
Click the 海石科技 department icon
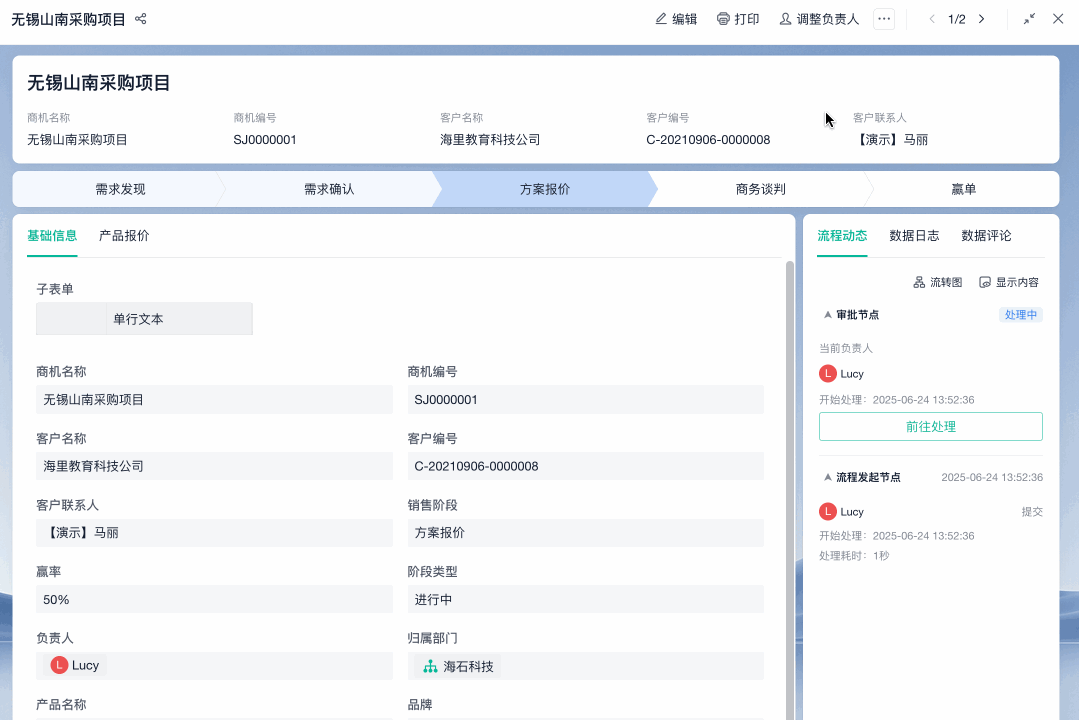[x=430, y=666]
